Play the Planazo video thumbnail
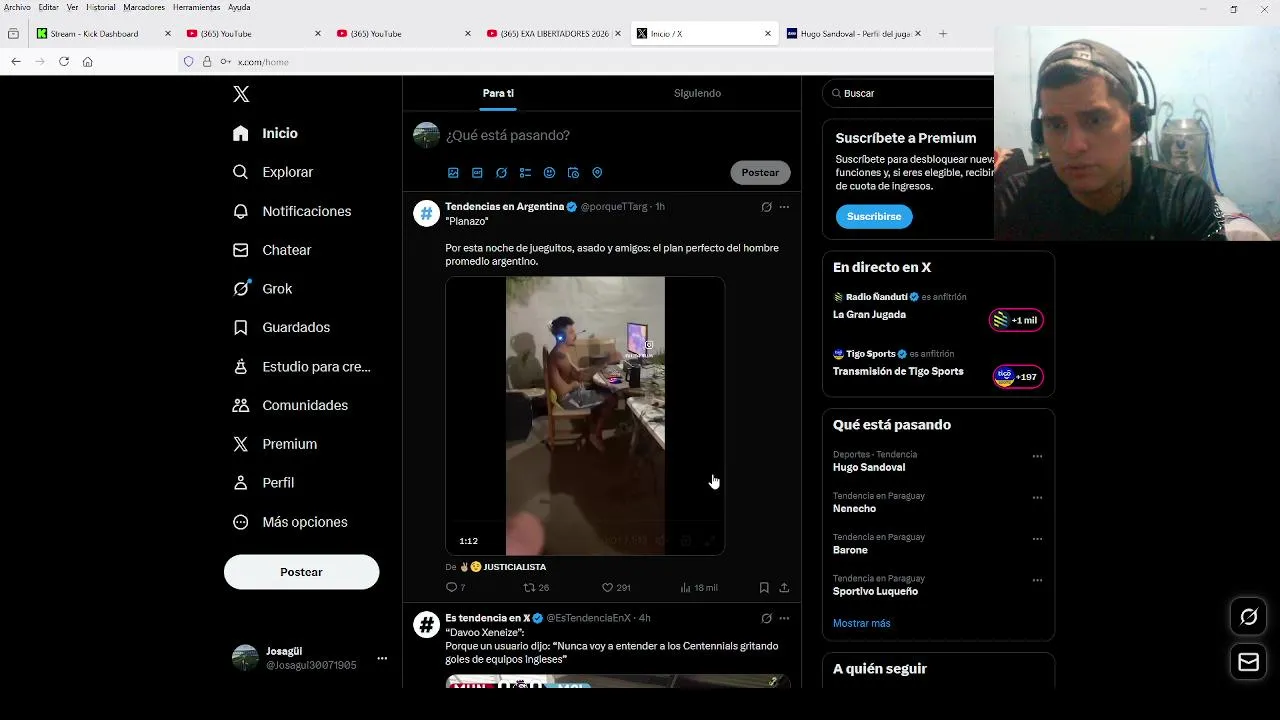The width and height of the screenshot is (1280, 720). (585, 416)
